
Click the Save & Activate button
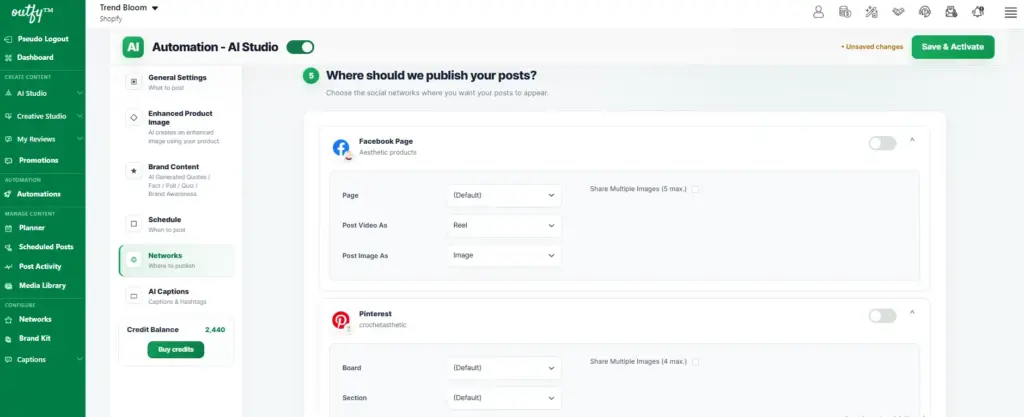953,47
